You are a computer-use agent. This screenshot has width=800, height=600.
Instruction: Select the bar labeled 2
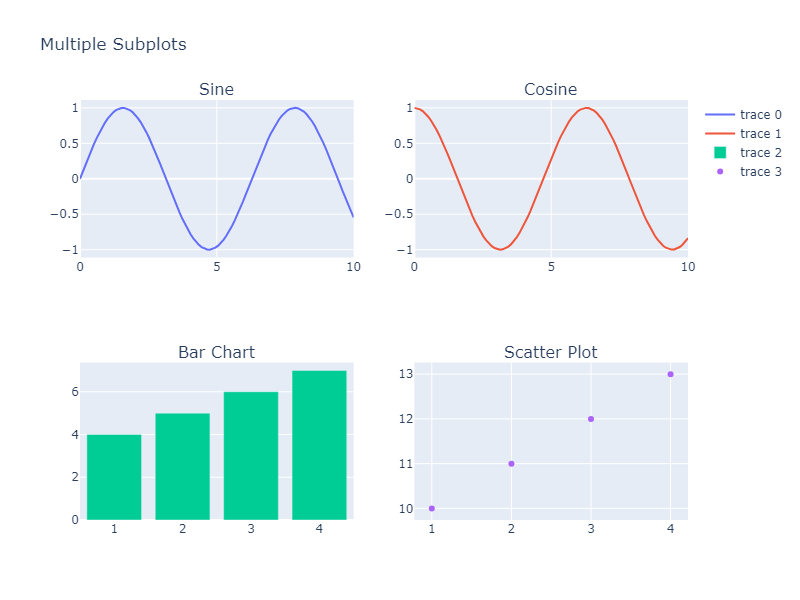(182, 466)
